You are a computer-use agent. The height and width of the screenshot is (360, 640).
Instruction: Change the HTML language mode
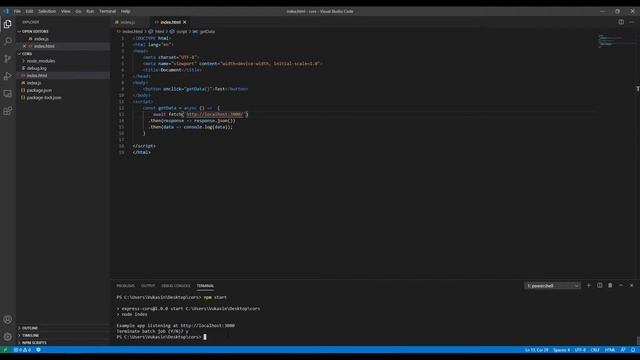610,350
